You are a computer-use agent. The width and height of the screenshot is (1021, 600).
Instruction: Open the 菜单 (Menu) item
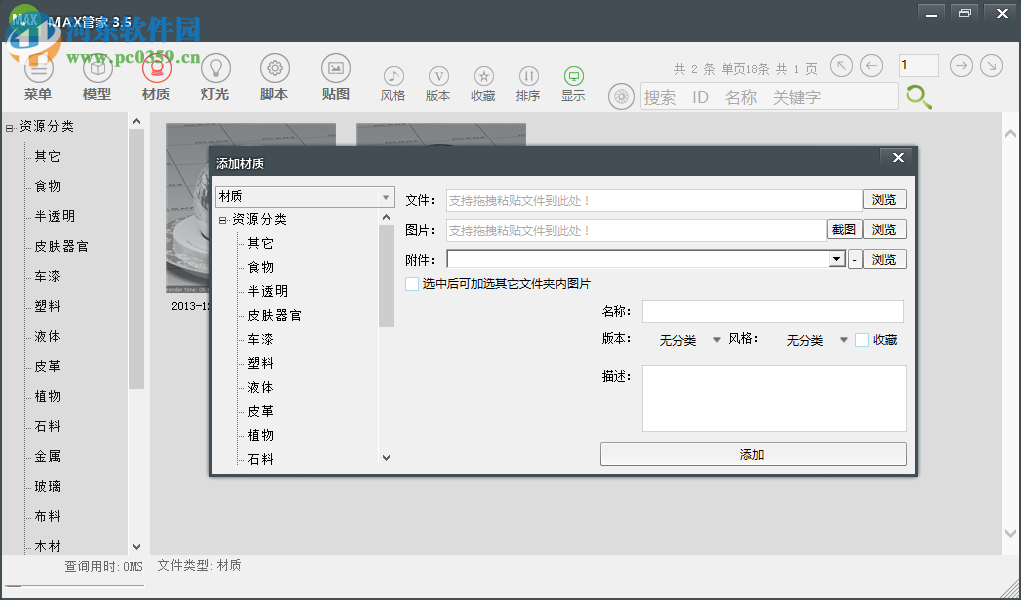click(38, 75)
